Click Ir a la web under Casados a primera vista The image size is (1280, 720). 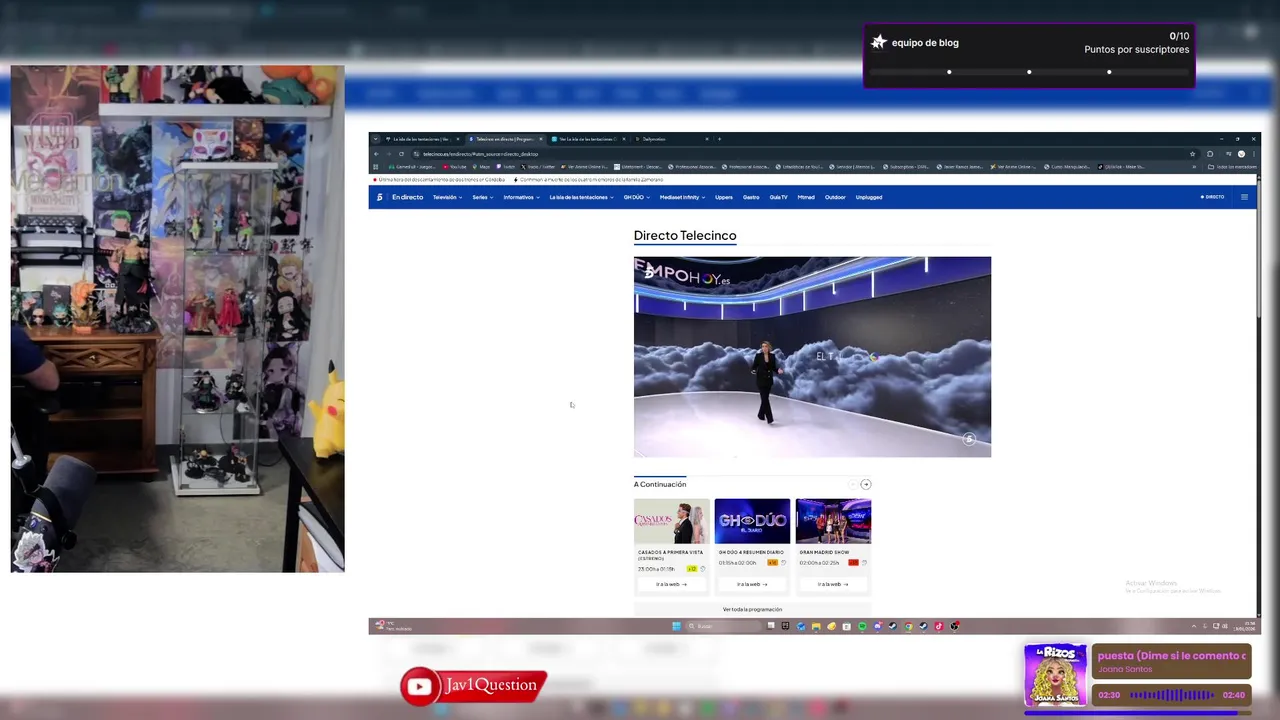point(672,584)
